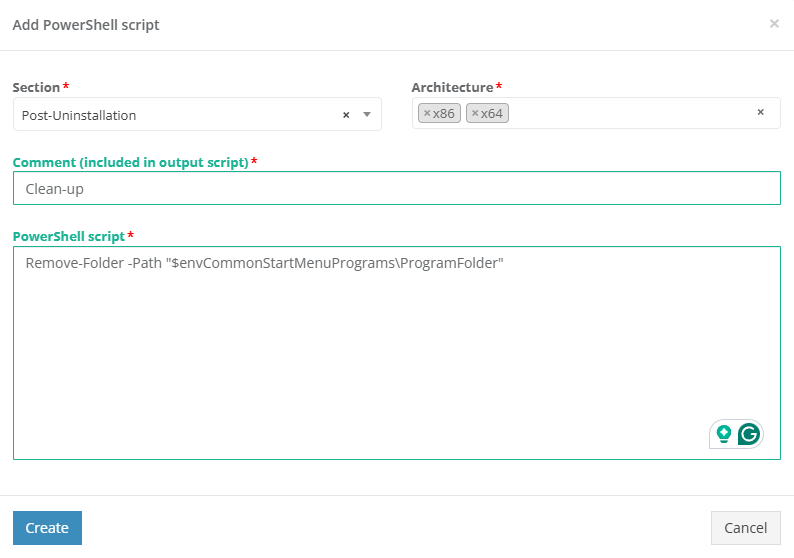
Task: Remove the x64 architecture tag
Action: coord(475,113)
